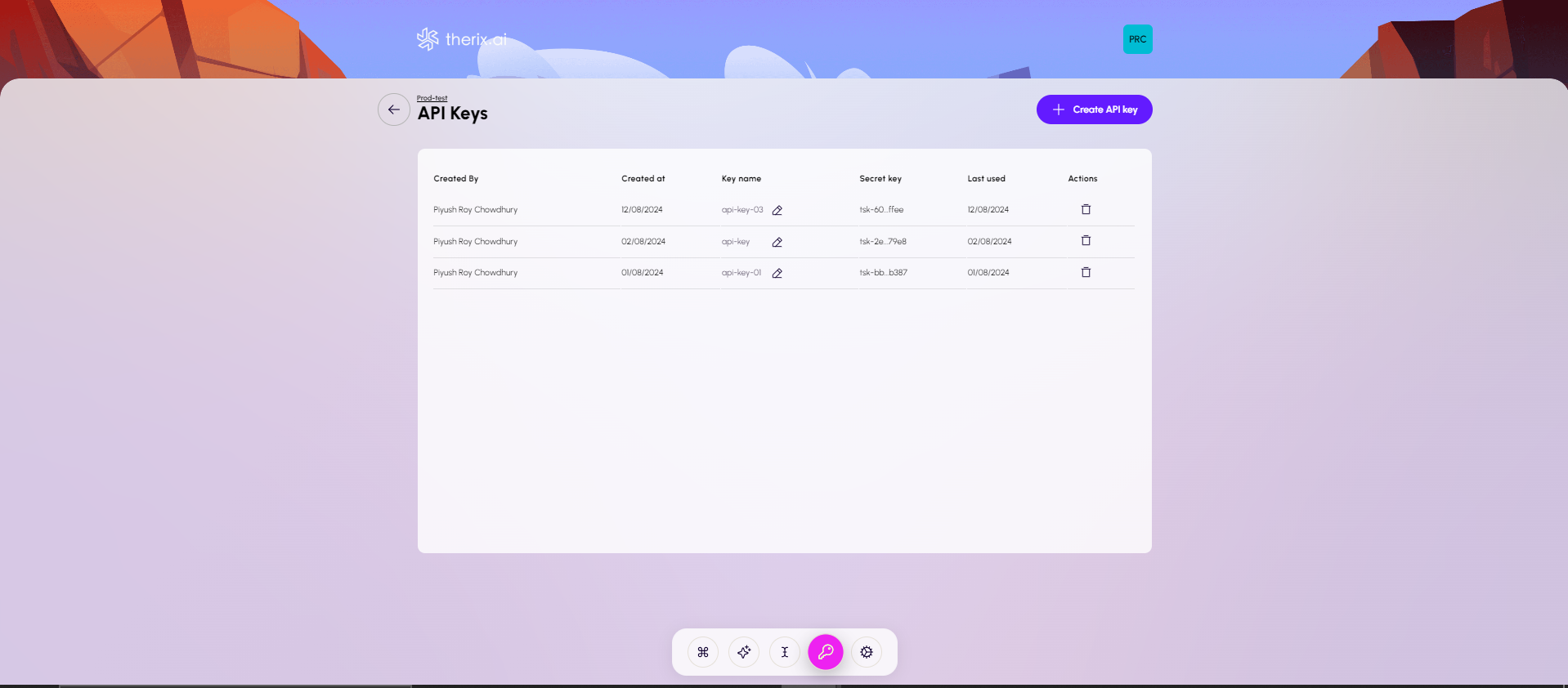Click the 12/08/2024 last used date
1568x688 pixels.
[x=988, y=210]
